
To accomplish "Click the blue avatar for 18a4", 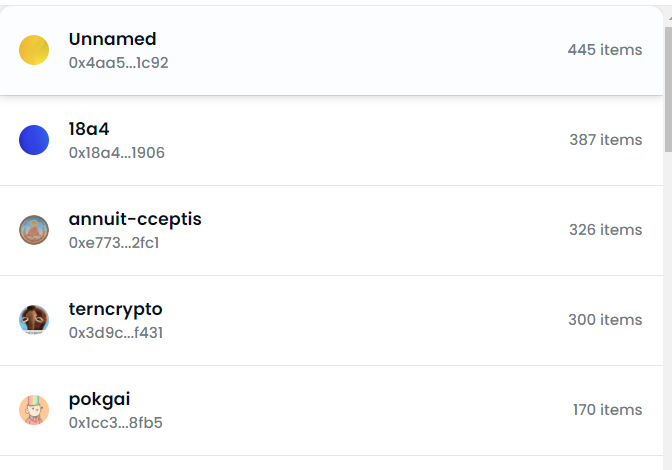I will click(34, 140).
